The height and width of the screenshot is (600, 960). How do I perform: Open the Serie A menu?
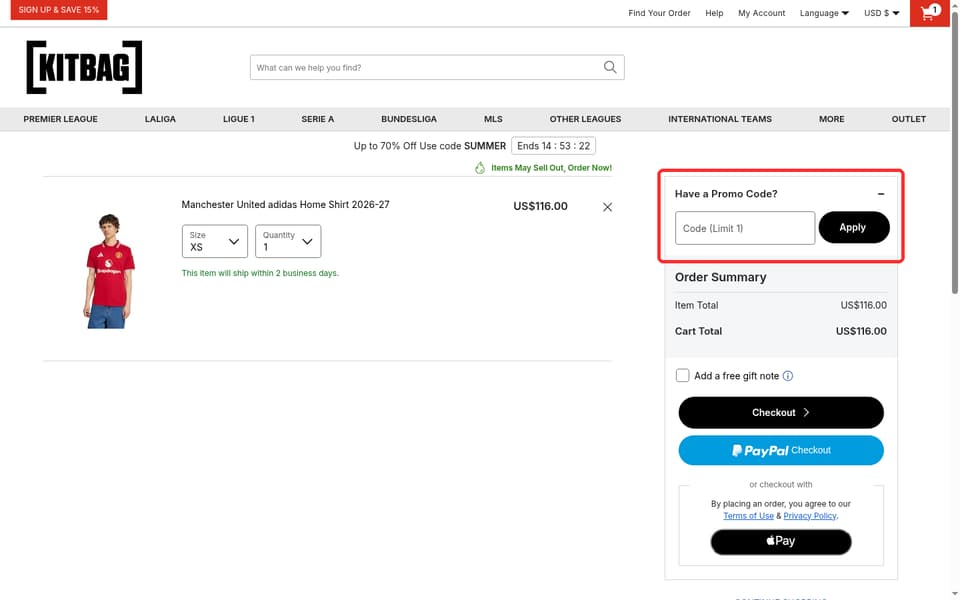pos(318,119)
